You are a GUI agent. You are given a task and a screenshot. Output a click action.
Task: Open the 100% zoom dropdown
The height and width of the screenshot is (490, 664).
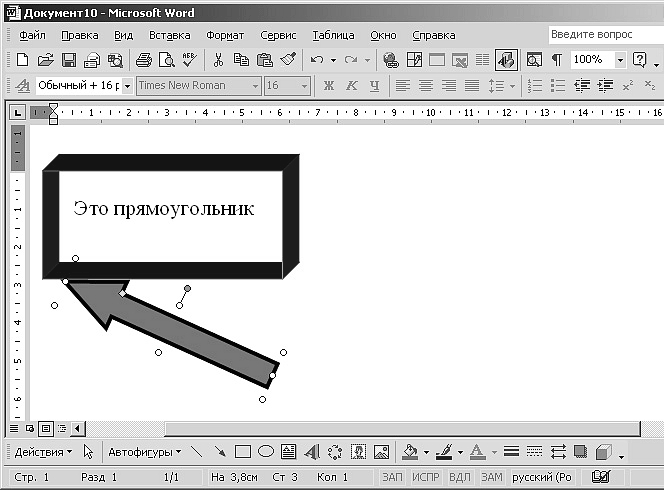coord(620,60)
